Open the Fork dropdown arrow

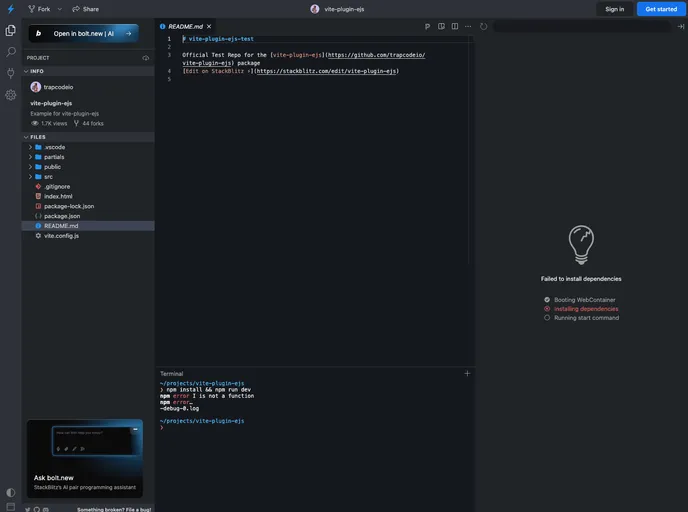point(60,9)
